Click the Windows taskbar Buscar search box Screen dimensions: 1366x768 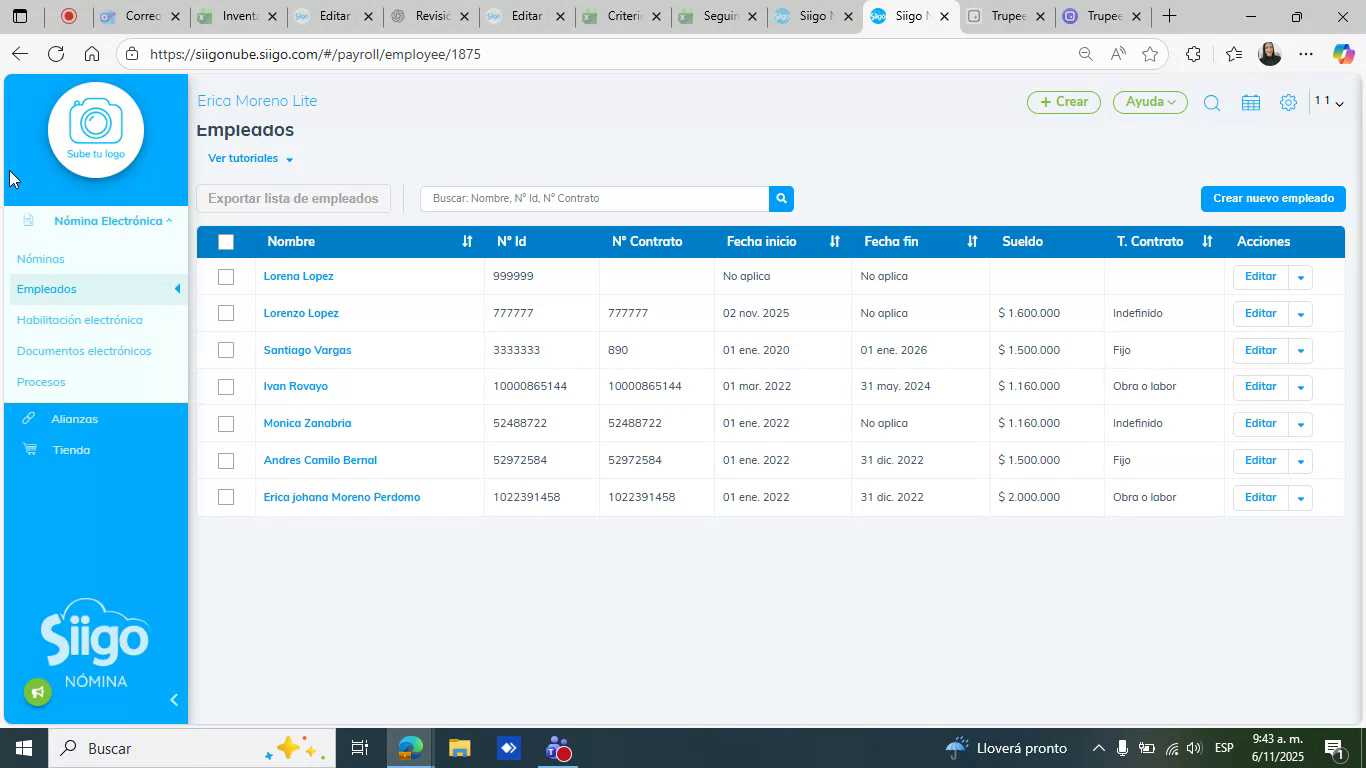190,748
